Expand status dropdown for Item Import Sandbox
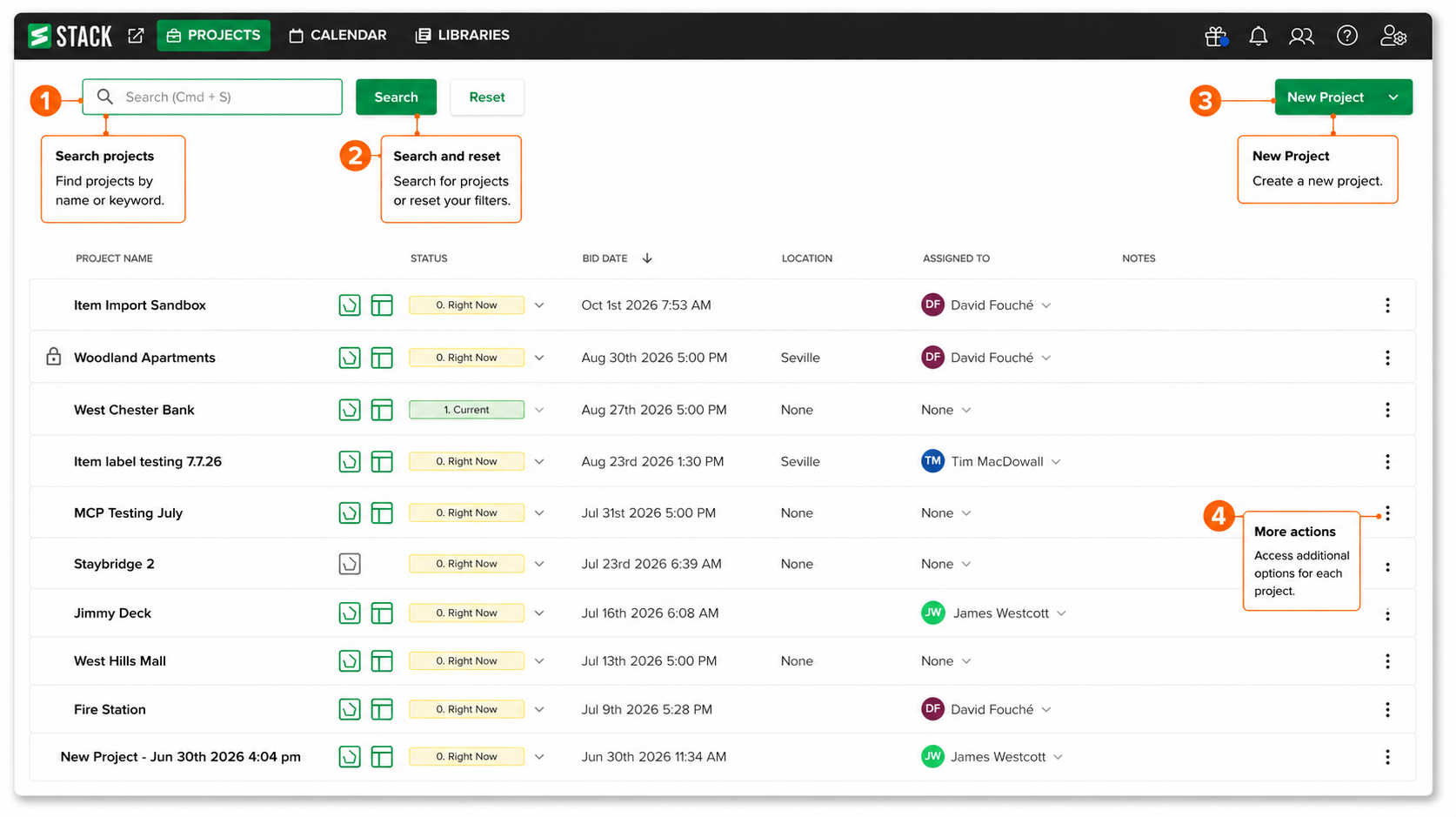This screenshot has height=817, width=1456. point(539,305)
